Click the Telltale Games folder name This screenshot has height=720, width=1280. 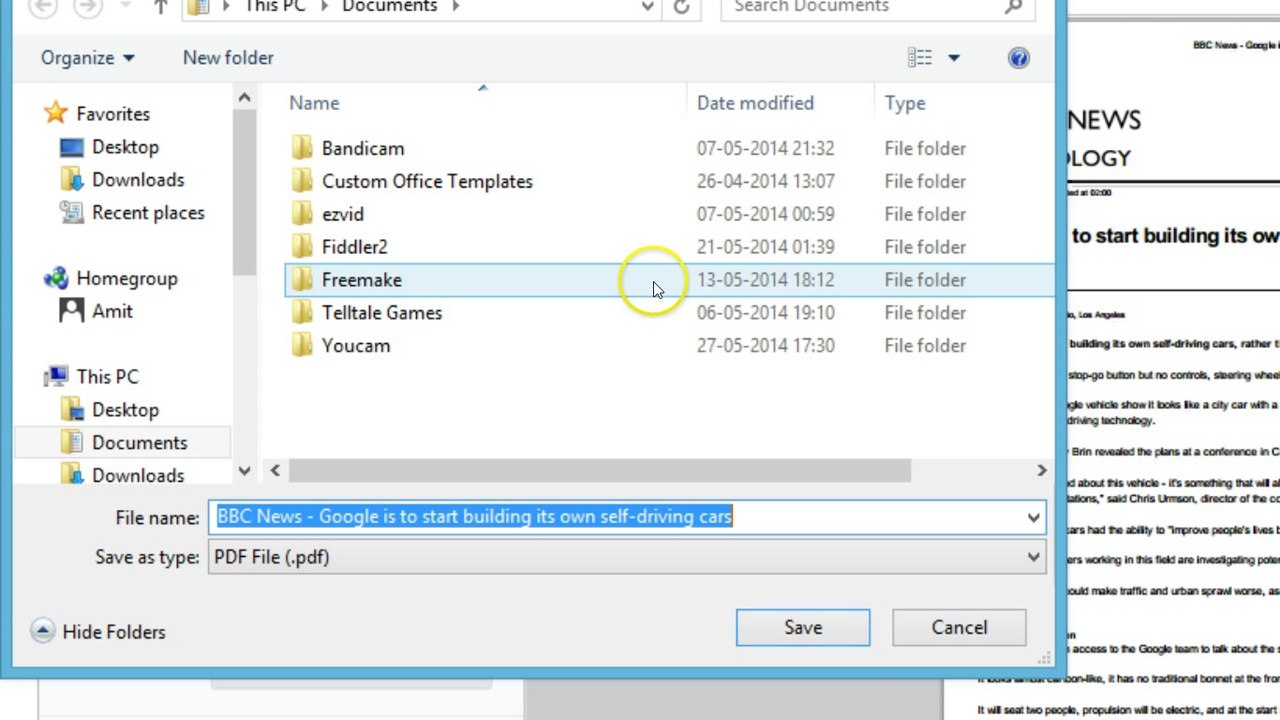pos(382,313)
